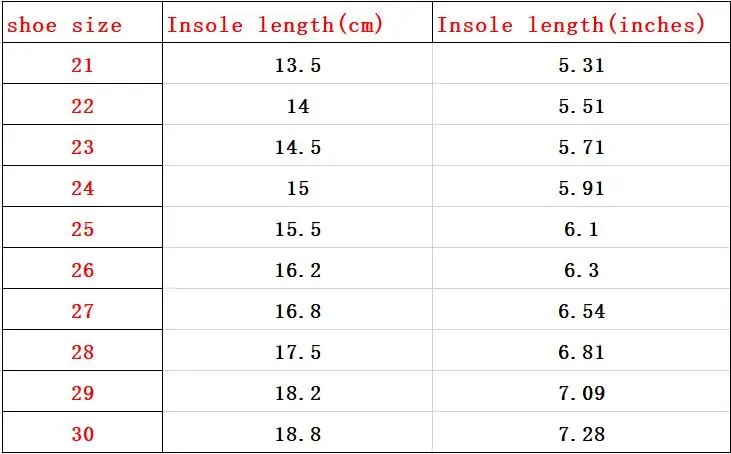Click shoe size 25 cell

click(x=83, y=227)
